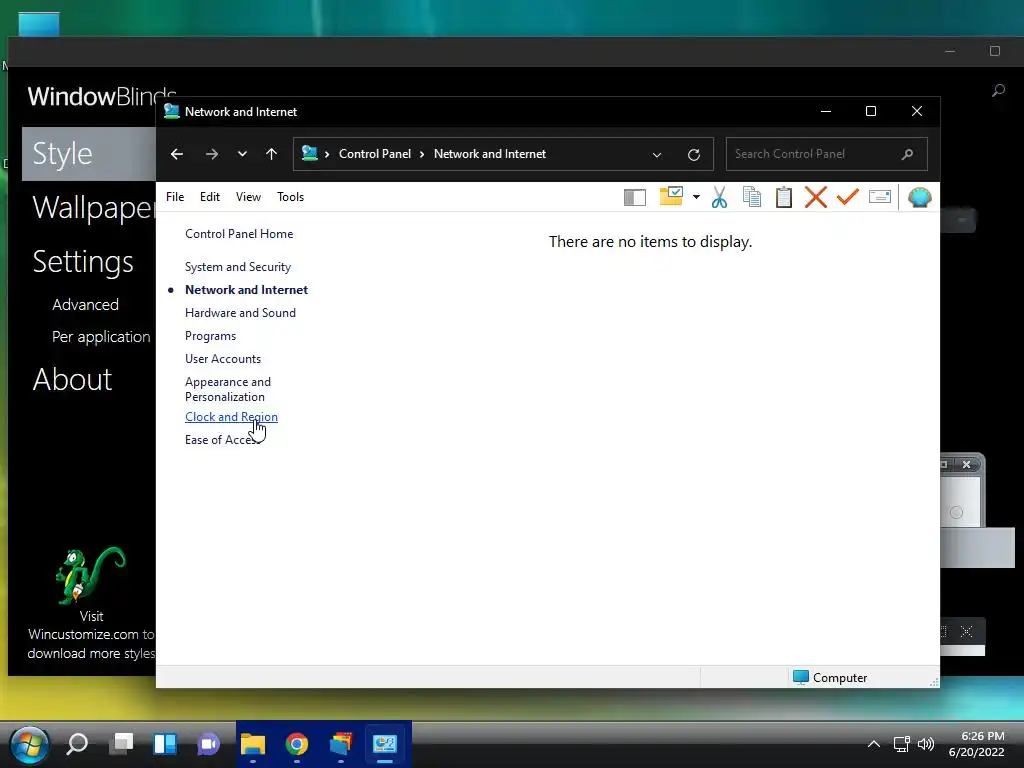This screenshot has width=1024, height=768.
Task: Launch Chat from the taskbar
Action: [x=209, y=744]
